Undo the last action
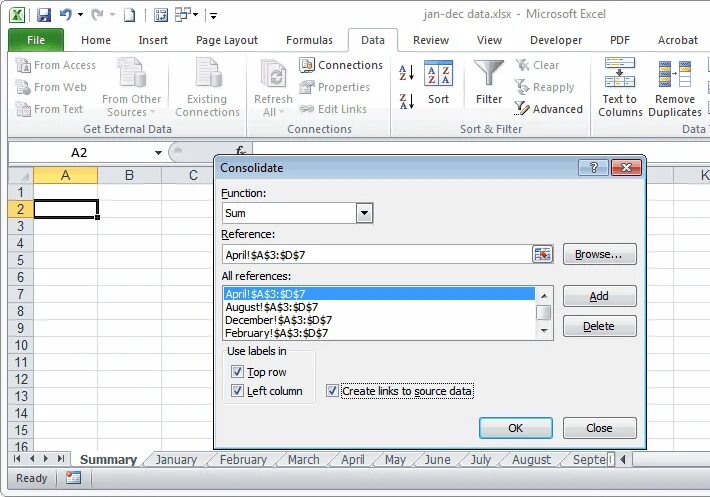Image resolution: width=710 pixels, height=497 pixels. (66, 15)
